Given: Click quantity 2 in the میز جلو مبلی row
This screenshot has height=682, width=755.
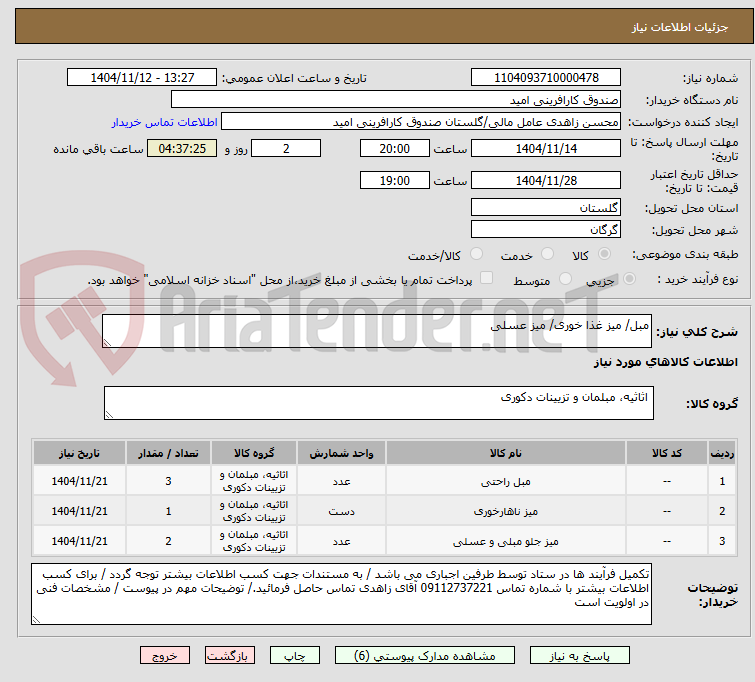Looking at the screenshot, I should point(168,541).
